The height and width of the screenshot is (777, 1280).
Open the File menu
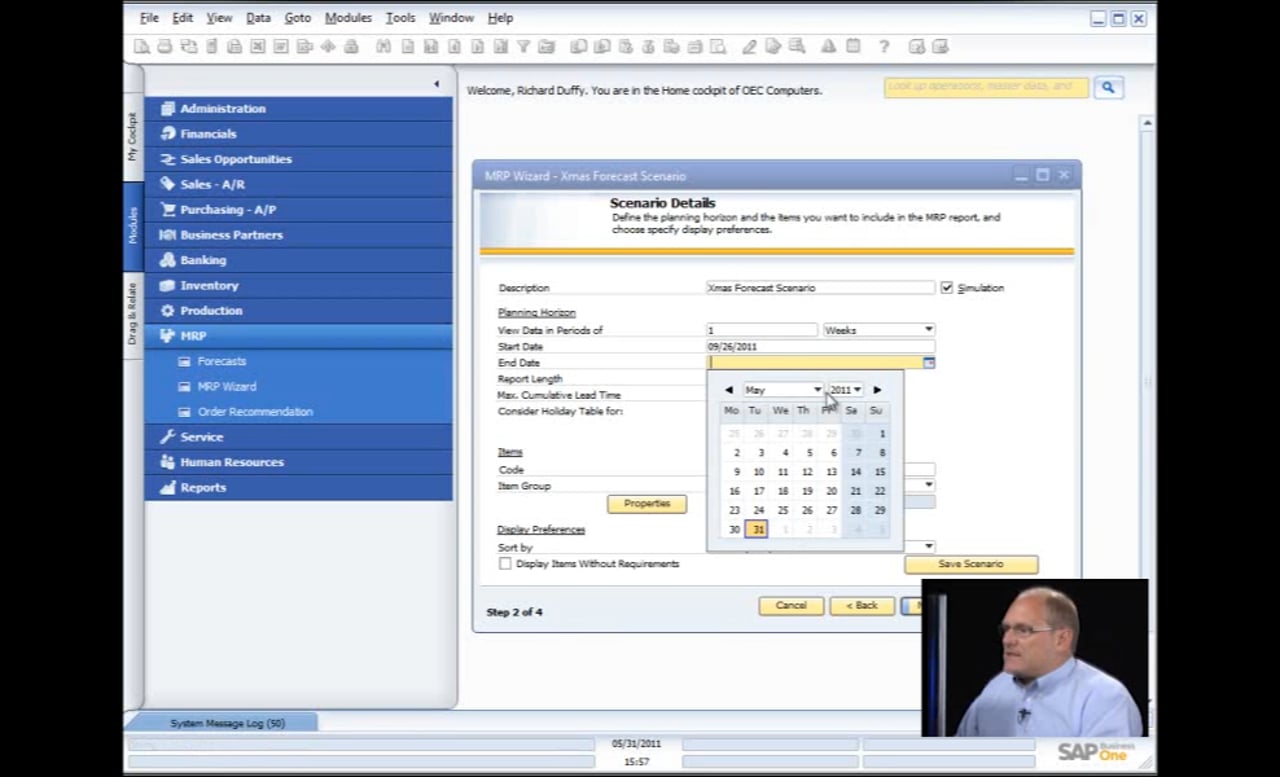(x=149, y=18)
